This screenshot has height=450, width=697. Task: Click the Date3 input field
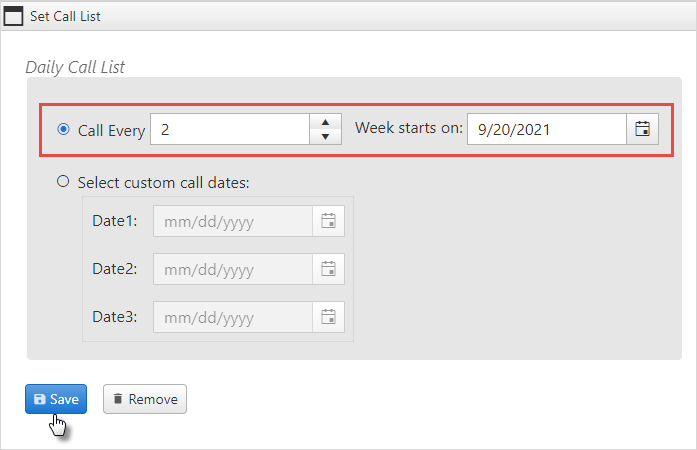(233, 317)
